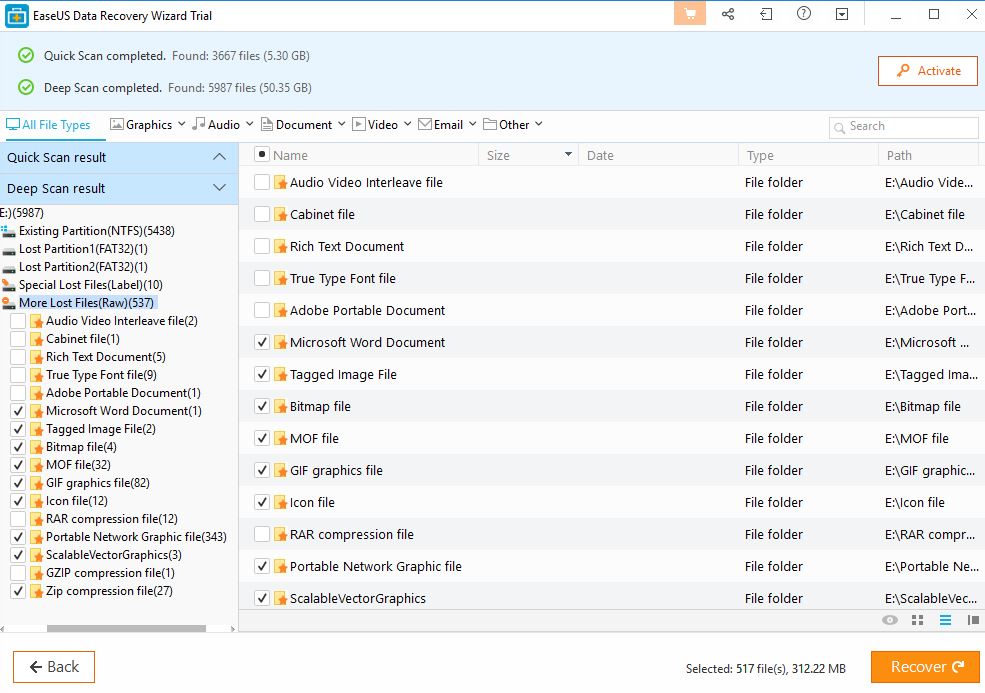985x693 pixels.
Task: Sort by the Name column header
Action: [290, 155]
